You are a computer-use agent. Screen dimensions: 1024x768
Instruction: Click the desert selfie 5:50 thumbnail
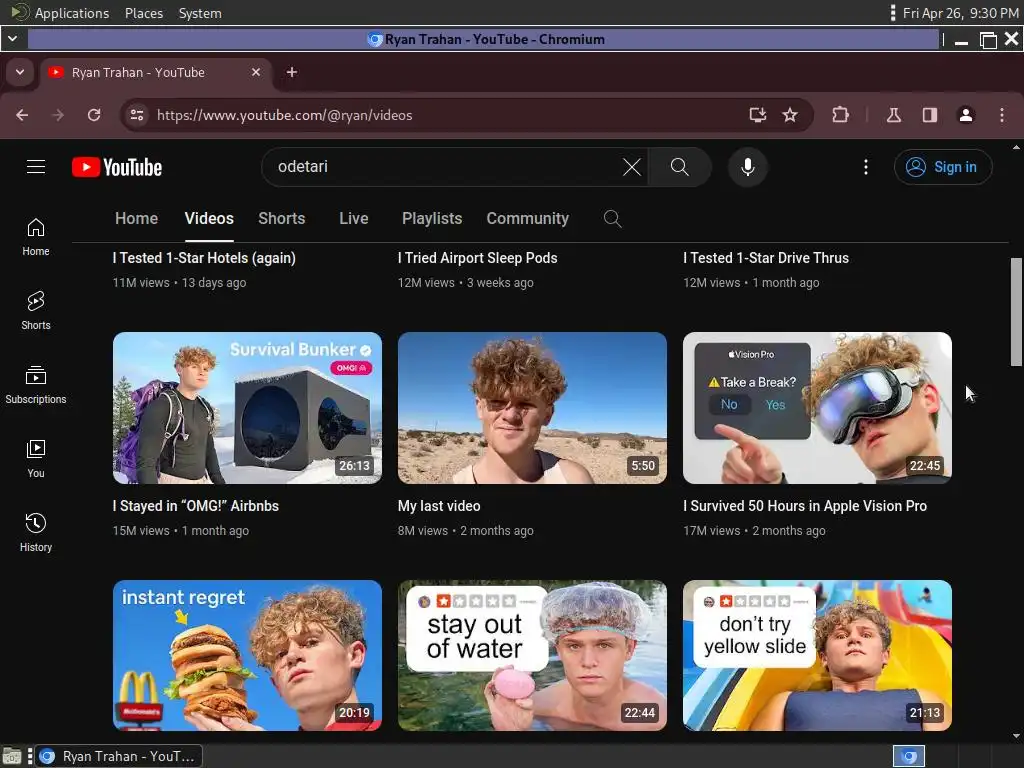pos(532,408)
